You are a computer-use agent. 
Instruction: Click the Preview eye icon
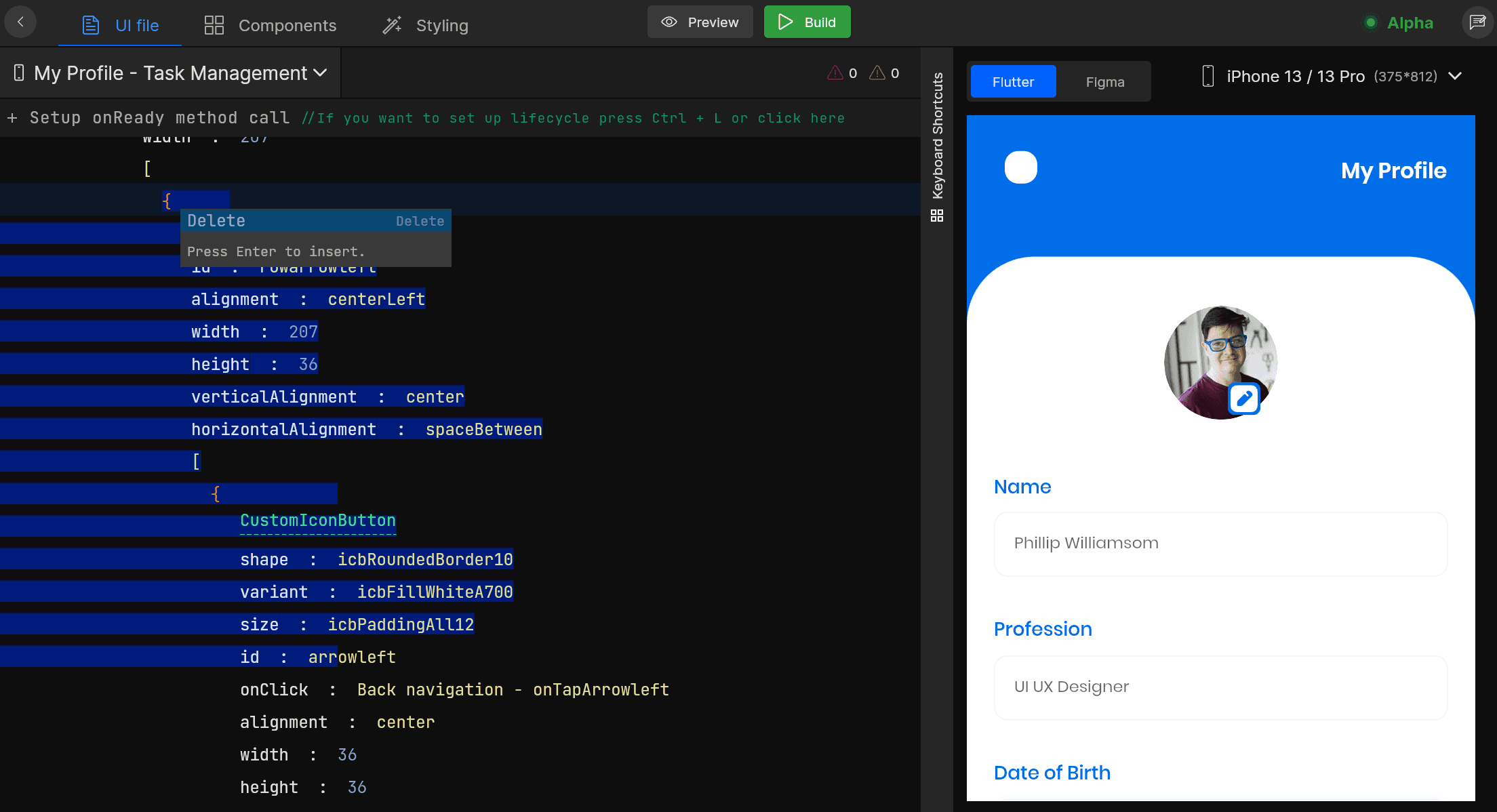(669, 22)
